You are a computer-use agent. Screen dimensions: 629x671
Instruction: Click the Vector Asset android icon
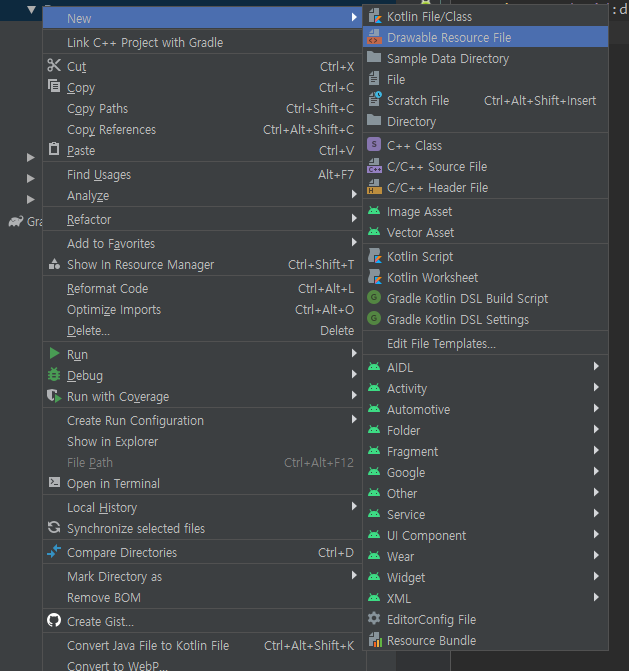(x=374, y=232)
